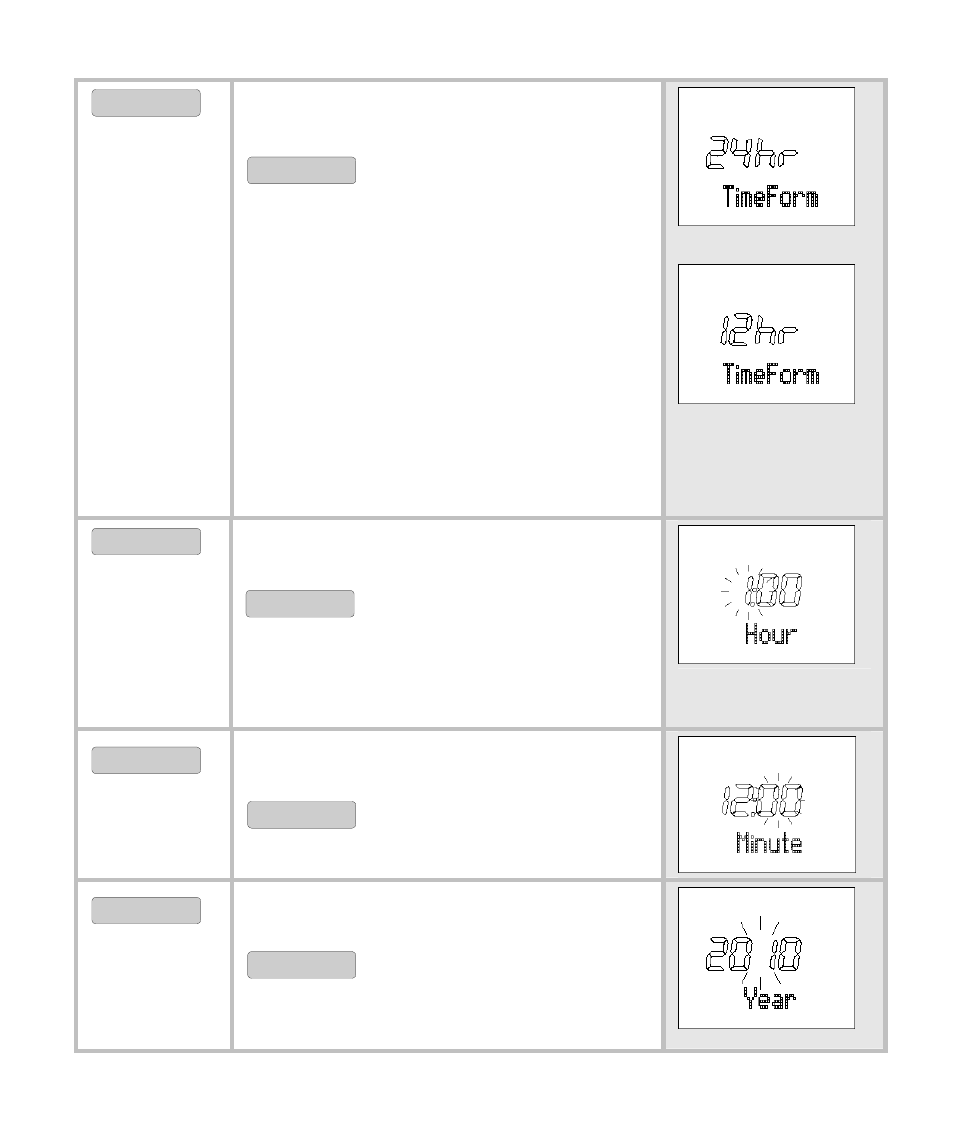
Task: Click the TimeForm label under 12hr
Action: 771,374
